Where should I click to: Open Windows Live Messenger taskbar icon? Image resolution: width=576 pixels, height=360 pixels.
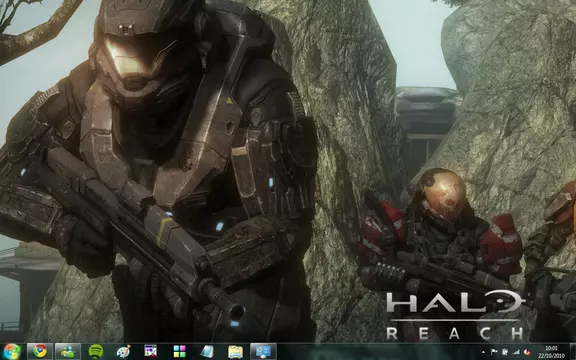68,352
